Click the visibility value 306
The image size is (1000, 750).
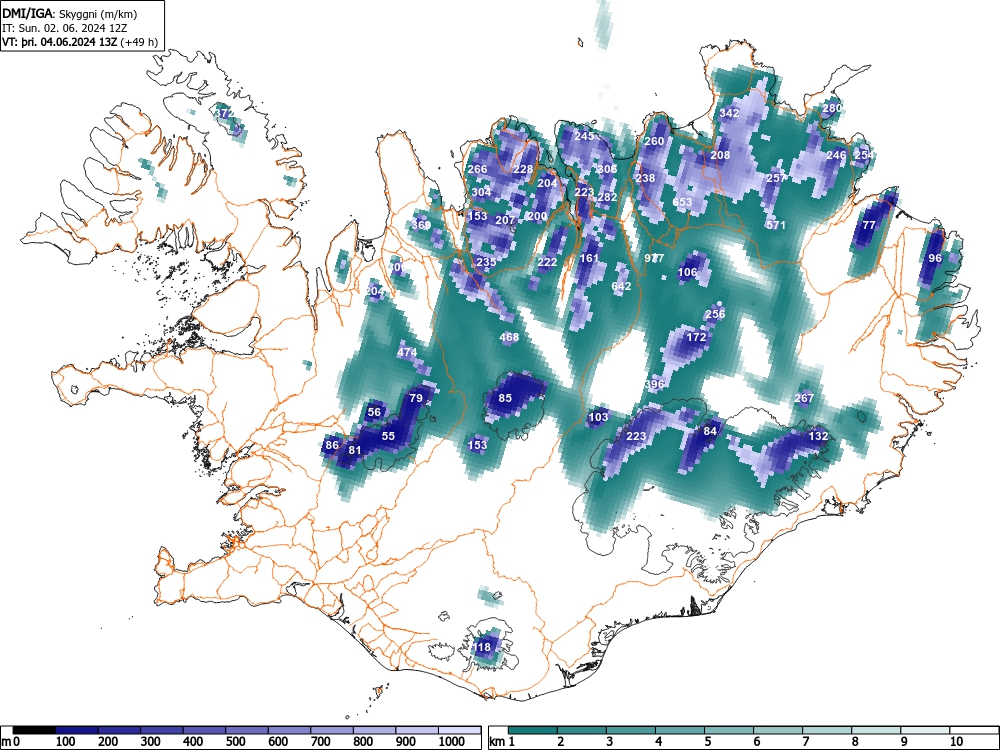607,169
